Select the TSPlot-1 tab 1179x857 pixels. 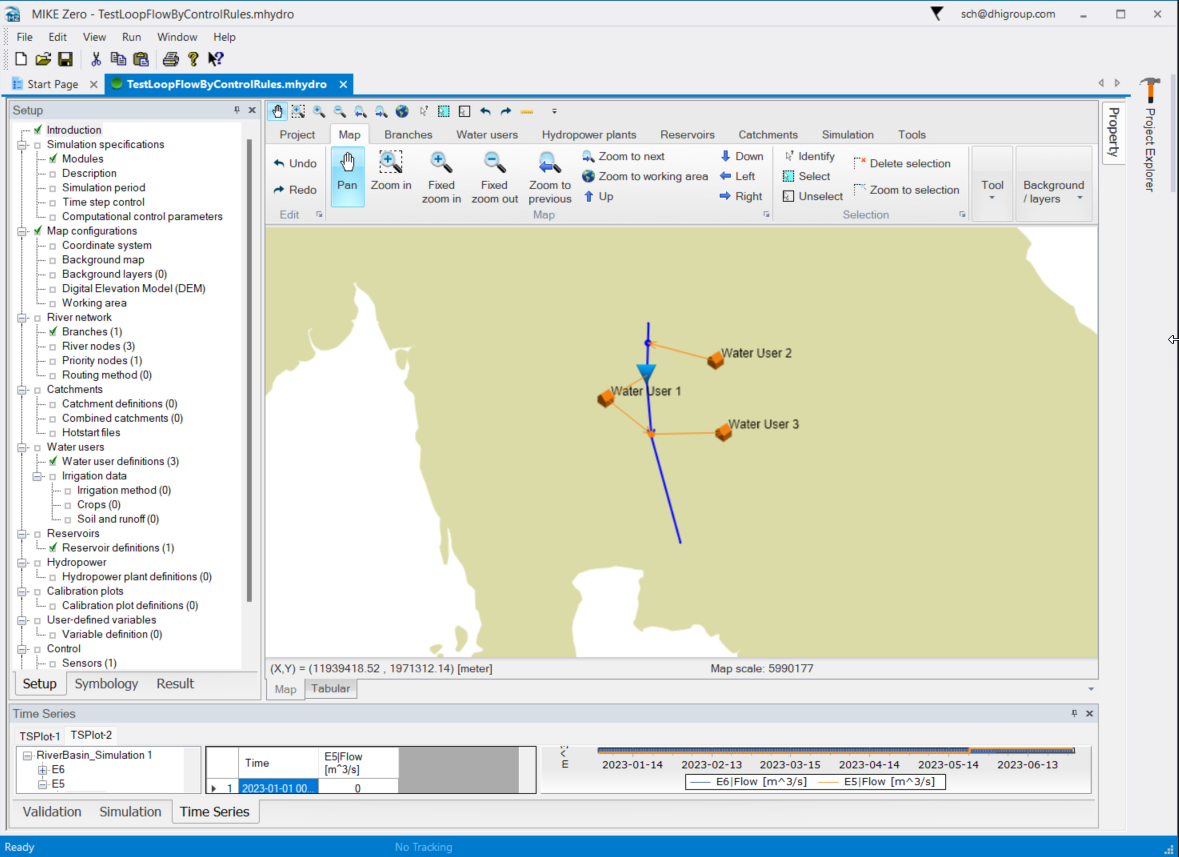click(x=39, y=736)
